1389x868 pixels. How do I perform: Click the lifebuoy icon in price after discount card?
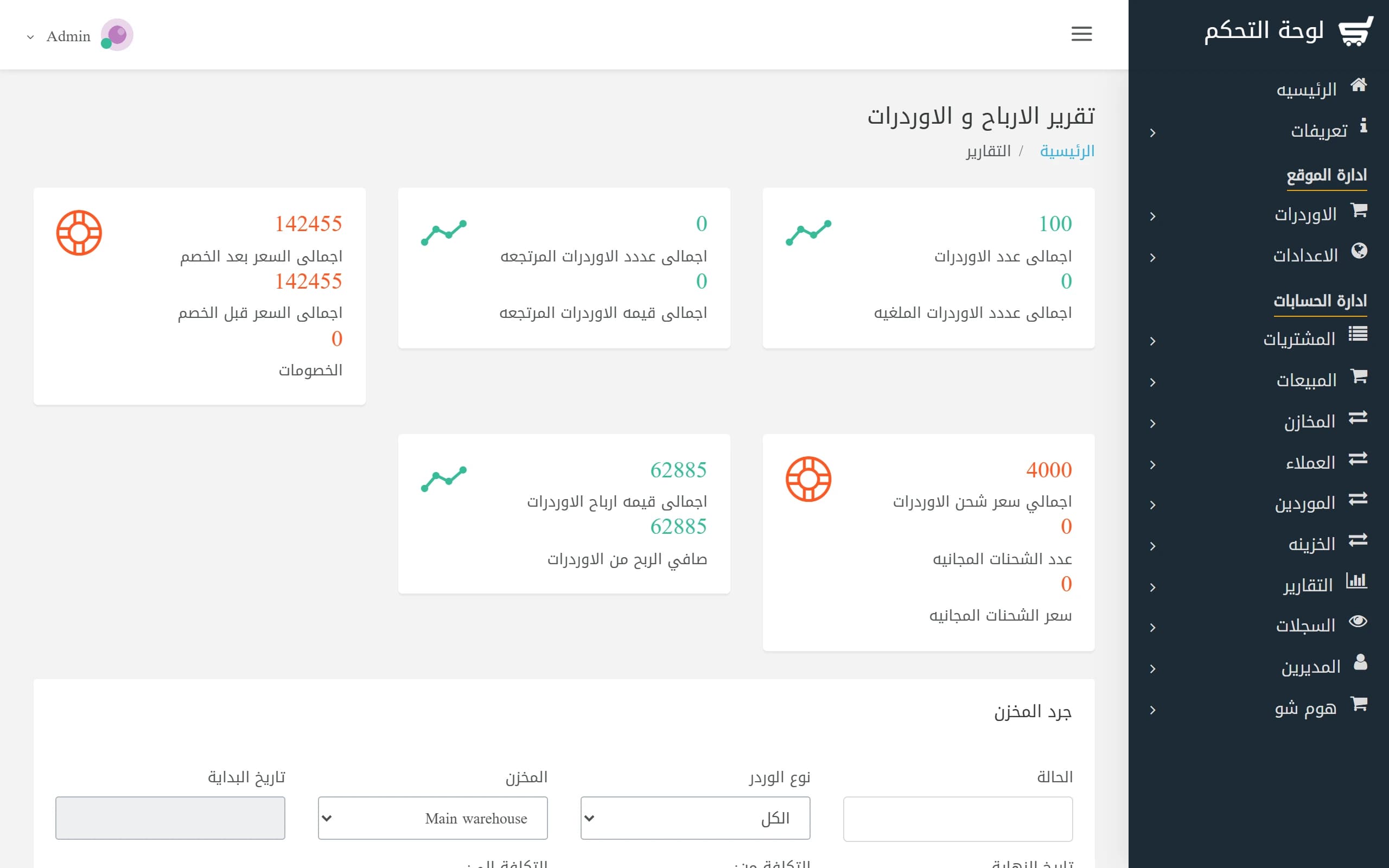[x=79, y=233]
